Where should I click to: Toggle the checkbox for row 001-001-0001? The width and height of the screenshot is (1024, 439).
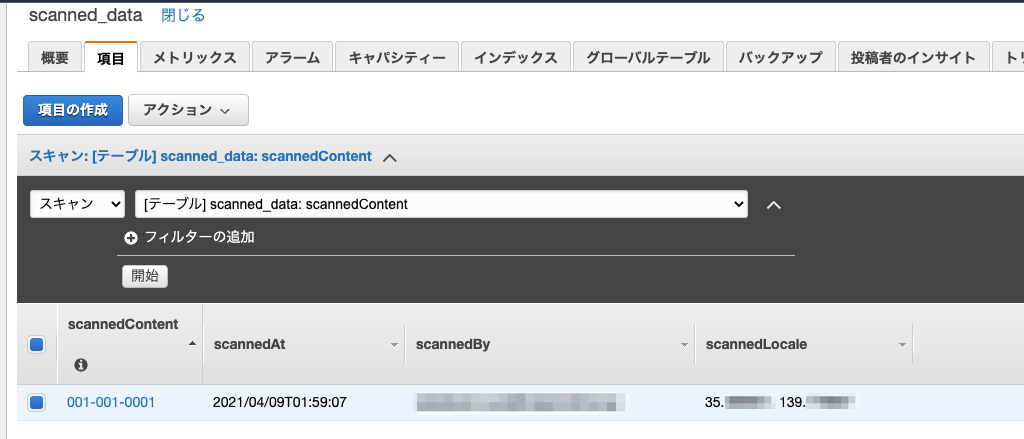[36, 403]
